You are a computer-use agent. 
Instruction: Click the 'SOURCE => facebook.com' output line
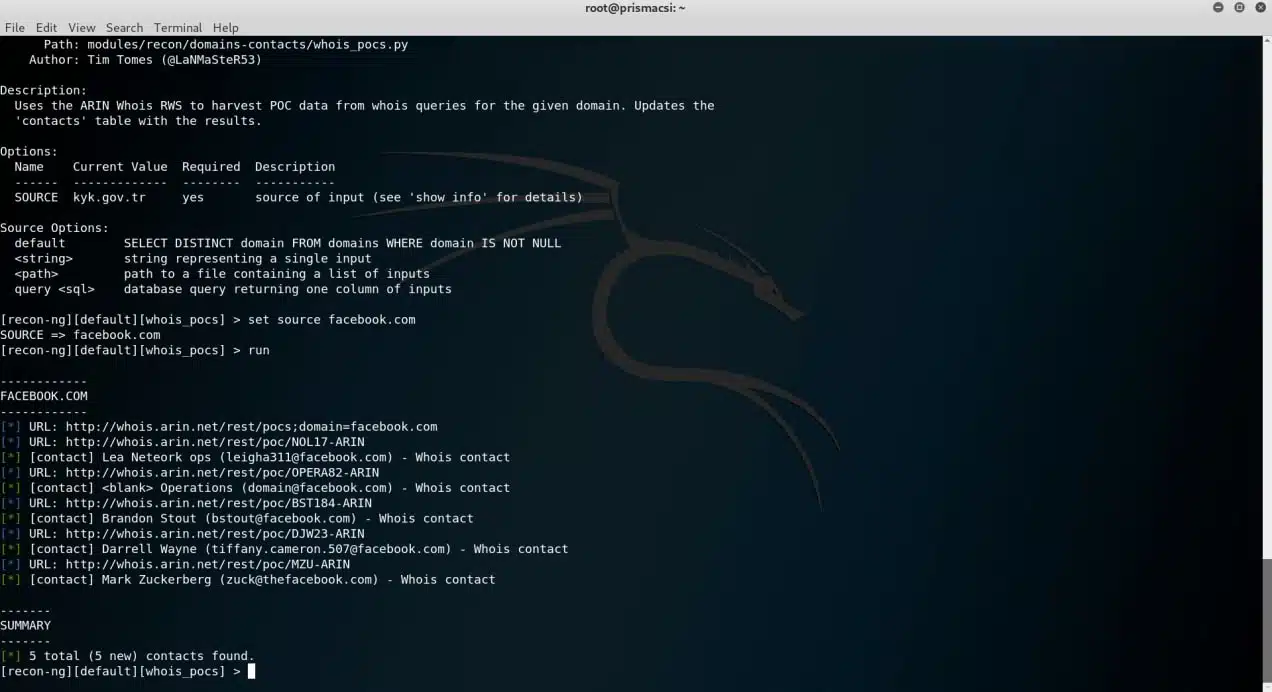coord(80,335)
